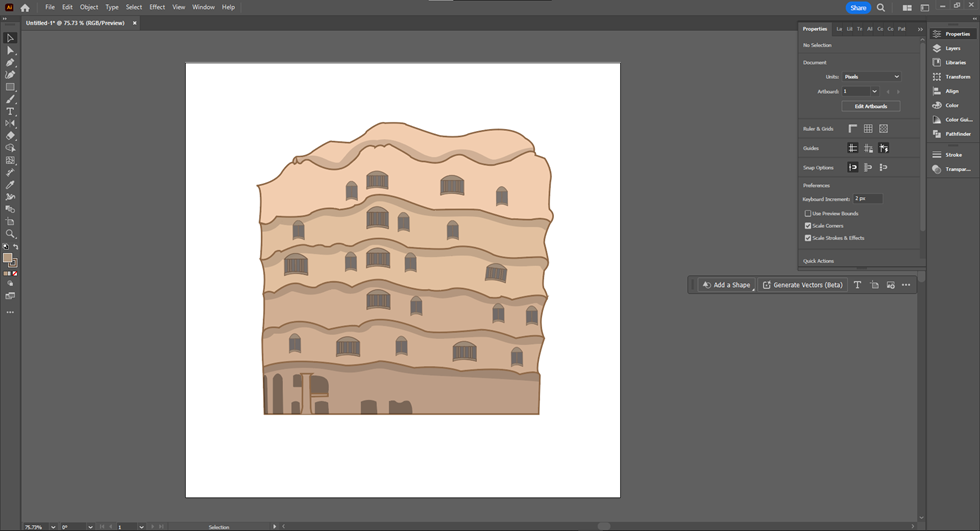Screen dimensions: 980x531
Task: Select the Eyedropper tool
Action: (10, 185)
